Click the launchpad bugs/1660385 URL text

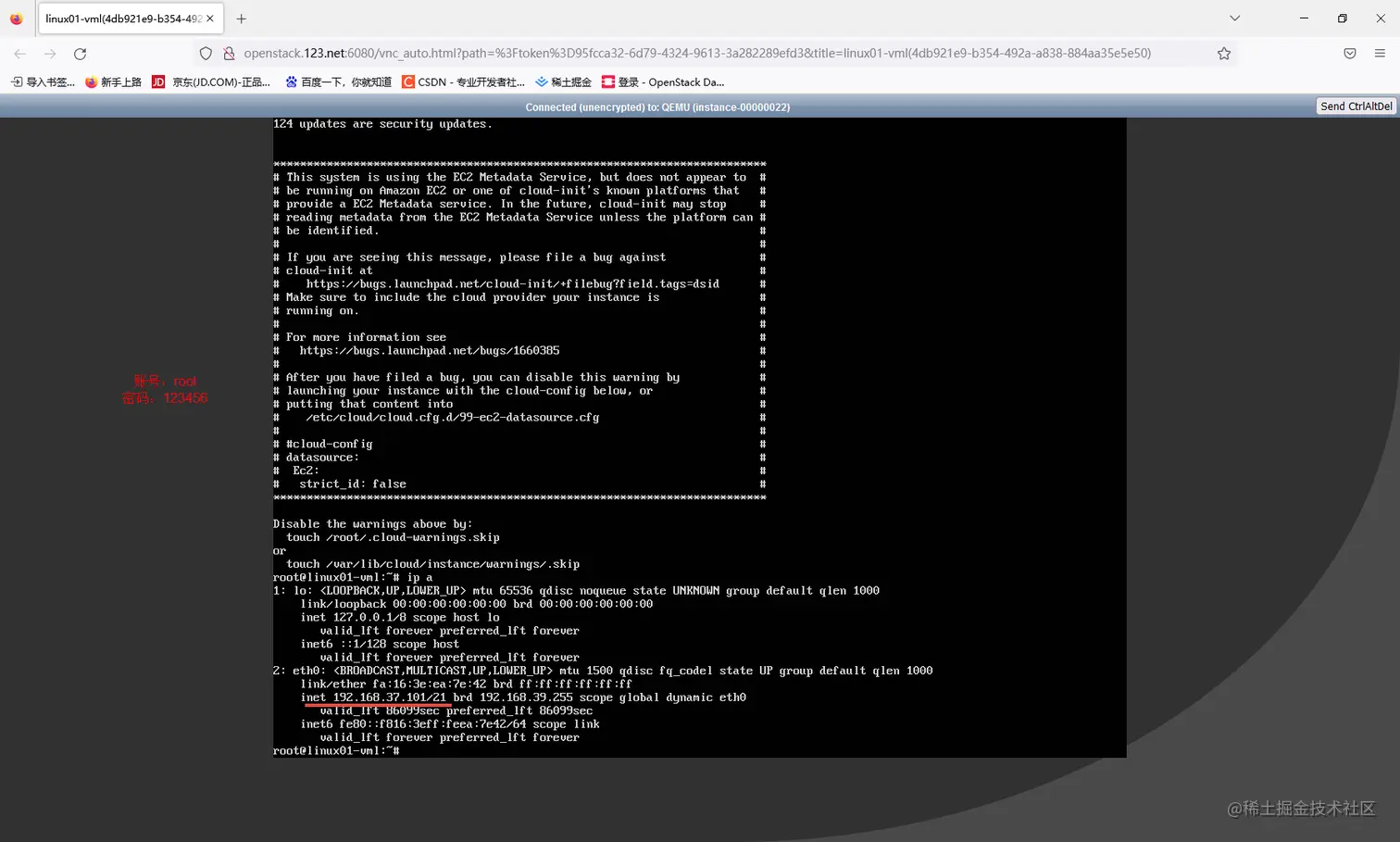click(430, 351)
